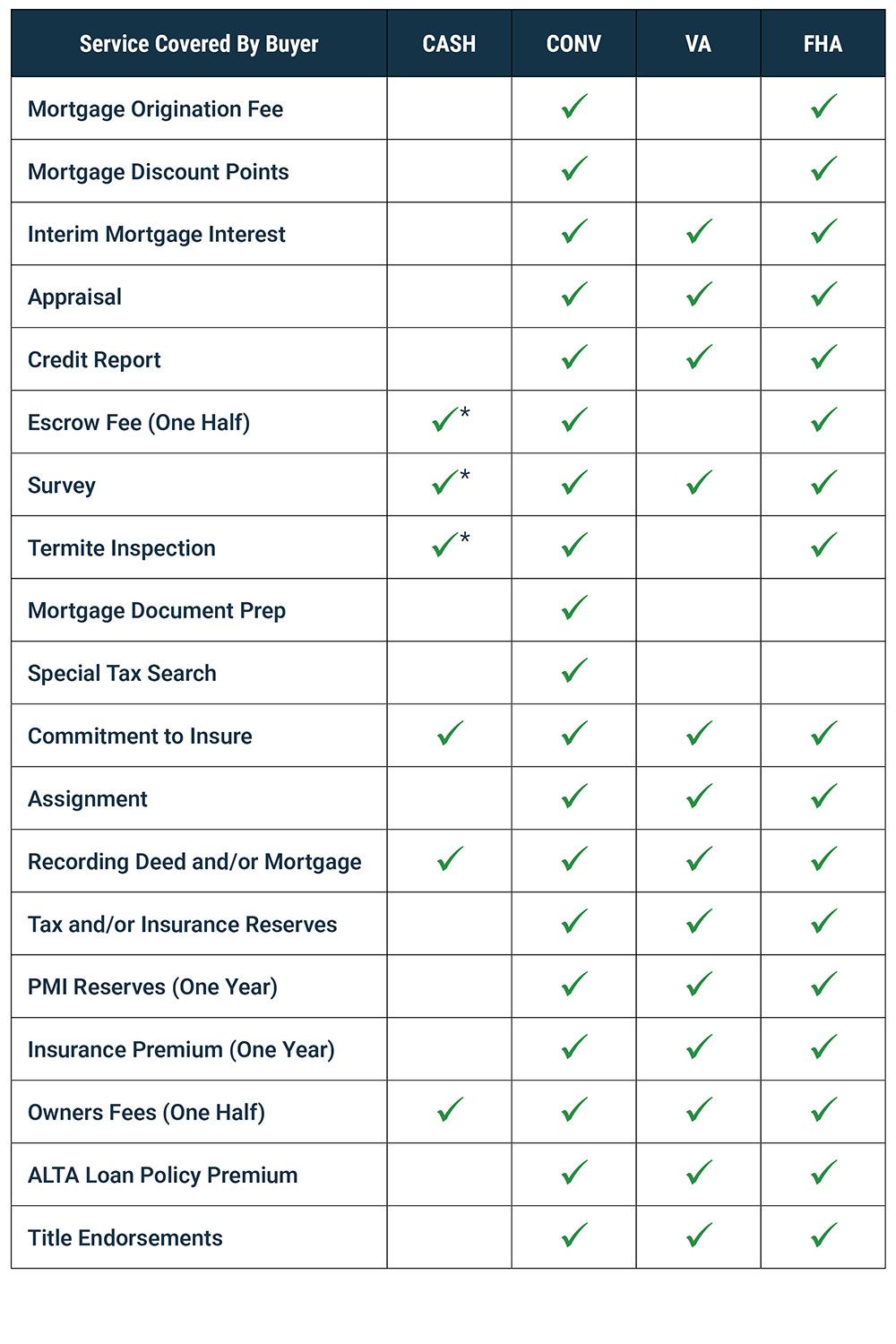
Task: Click the CASH checkmark for Escrow Fee
Action: tap(445, 419)
